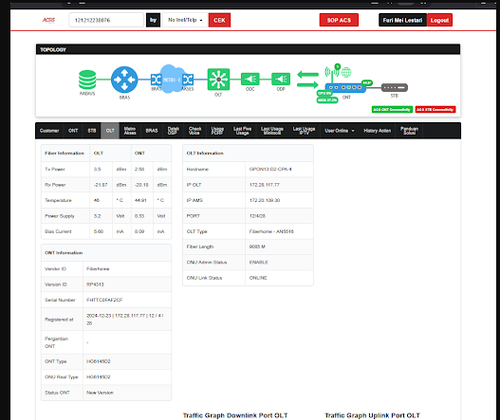Click the Temperature row label
Screen dimensions: 500x420
pyautogui.click(x=58, y=200)
